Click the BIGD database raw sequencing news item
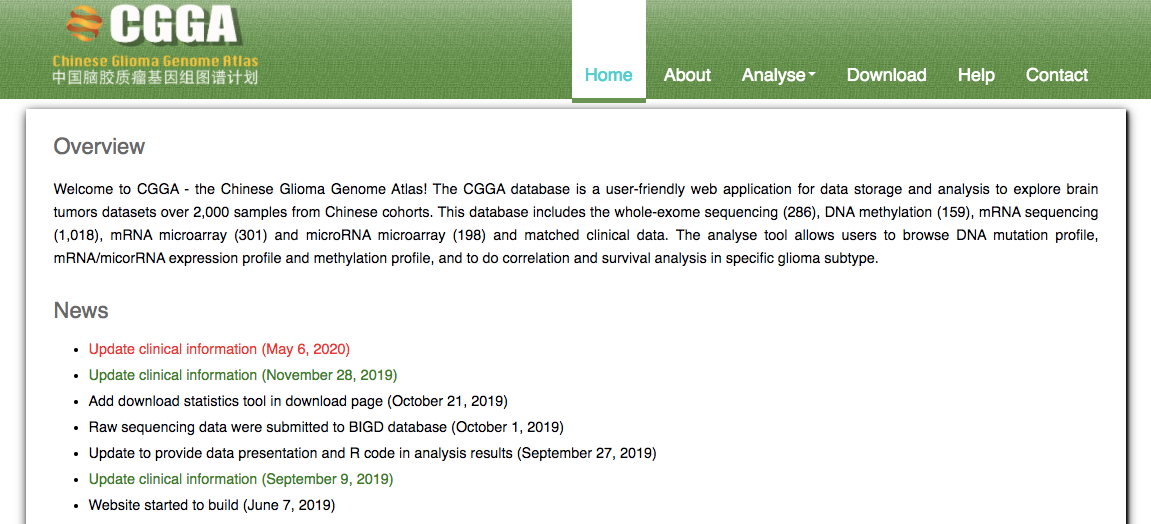 tap(326, 427)
